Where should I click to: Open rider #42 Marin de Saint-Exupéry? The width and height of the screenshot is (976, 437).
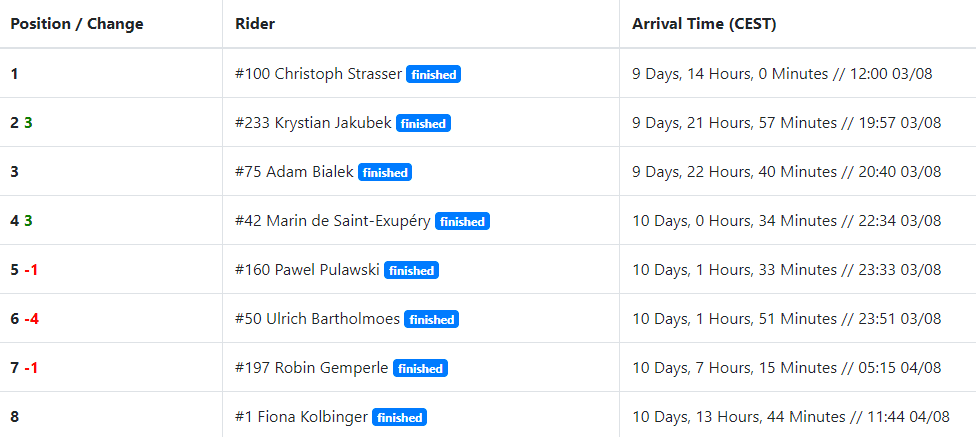[x=332, y=221]
